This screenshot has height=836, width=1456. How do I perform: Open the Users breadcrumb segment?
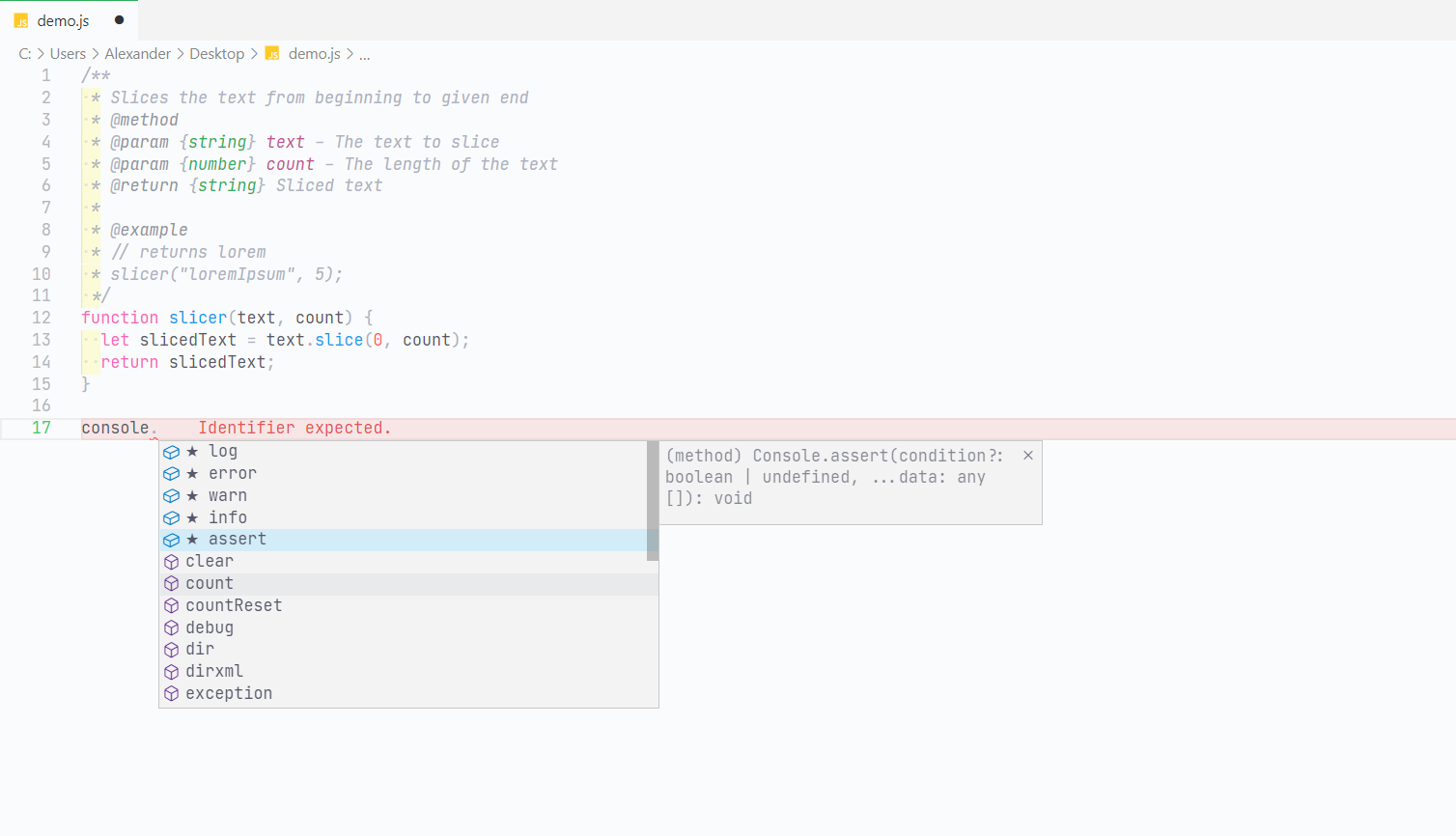(68, 53)
